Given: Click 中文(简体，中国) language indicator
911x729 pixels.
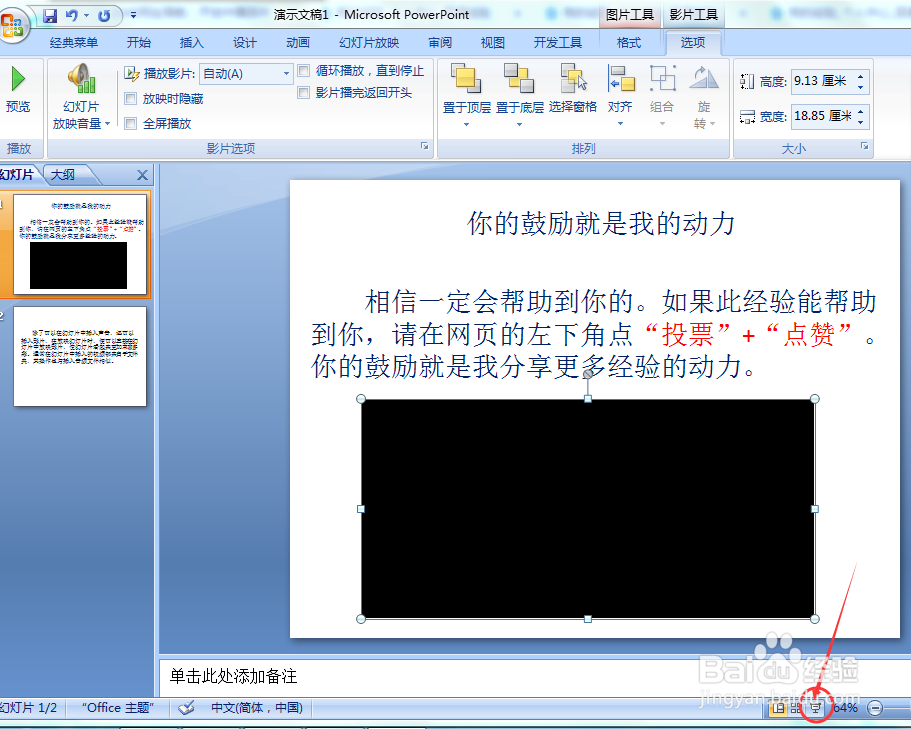Looking at the screenshot, I should click(257, 708).
